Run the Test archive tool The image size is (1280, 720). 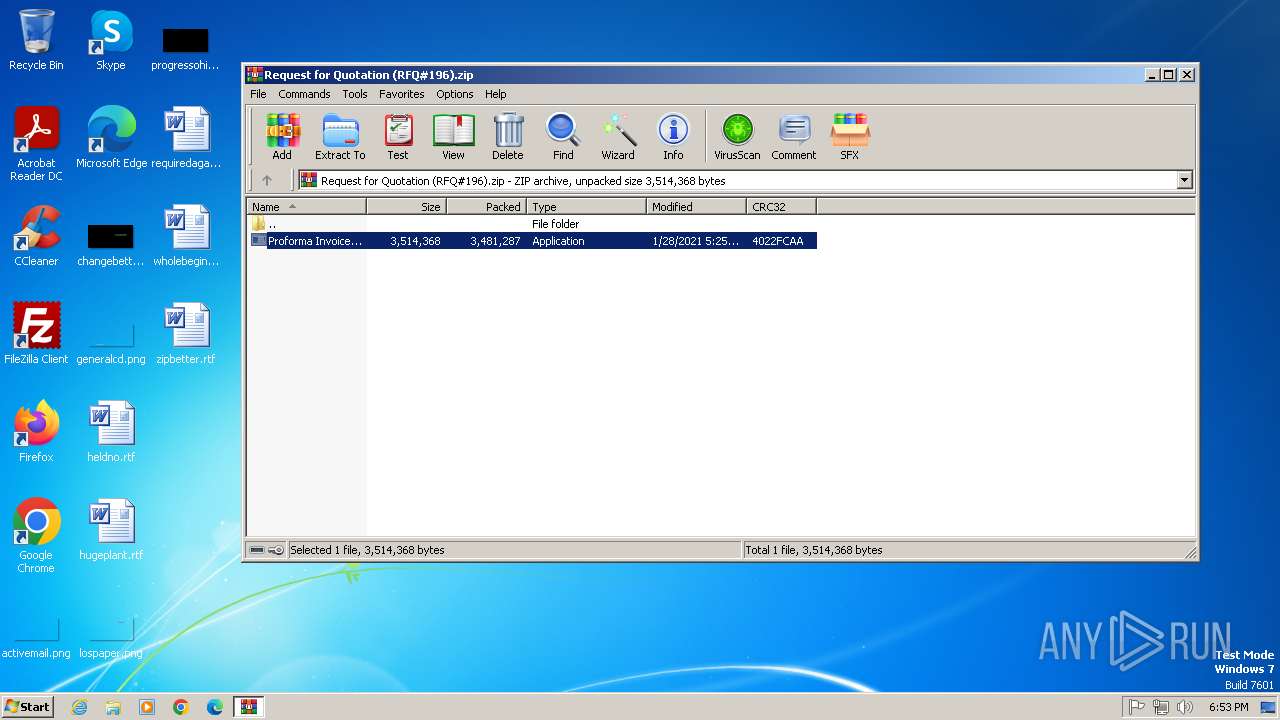(398, 137)
